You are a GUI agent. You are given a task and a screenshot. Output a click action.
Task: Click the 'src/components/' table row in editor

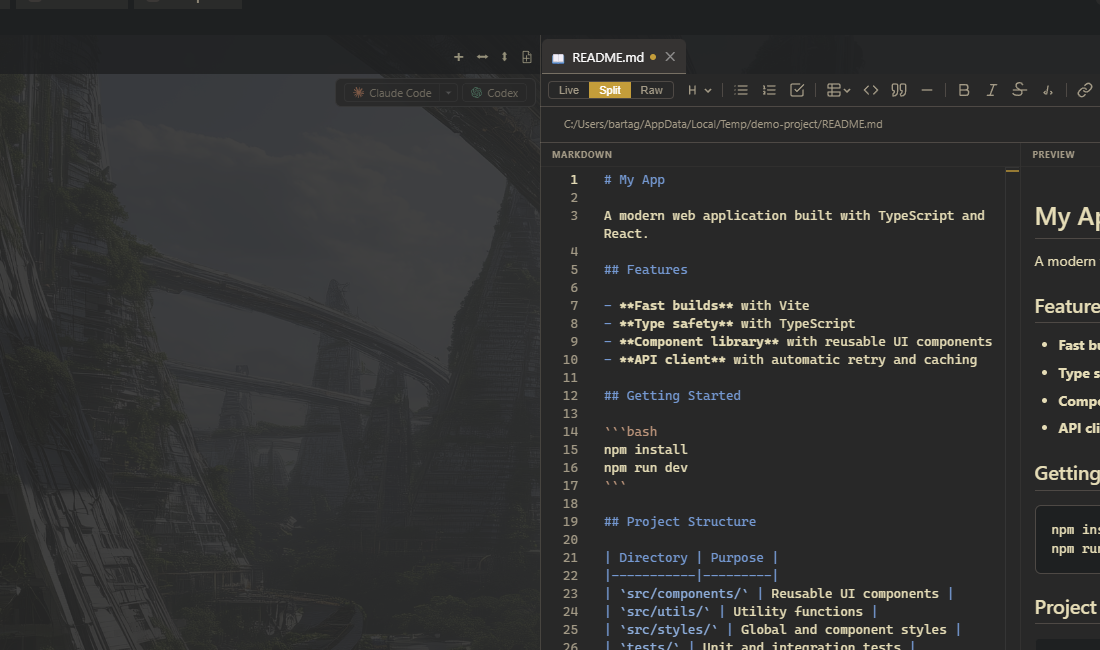point(779,593)
